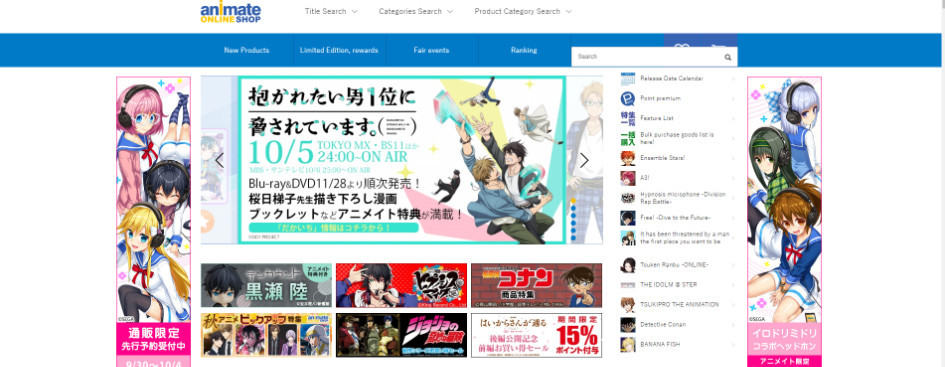Open the Release Date Calendar link

671,78
